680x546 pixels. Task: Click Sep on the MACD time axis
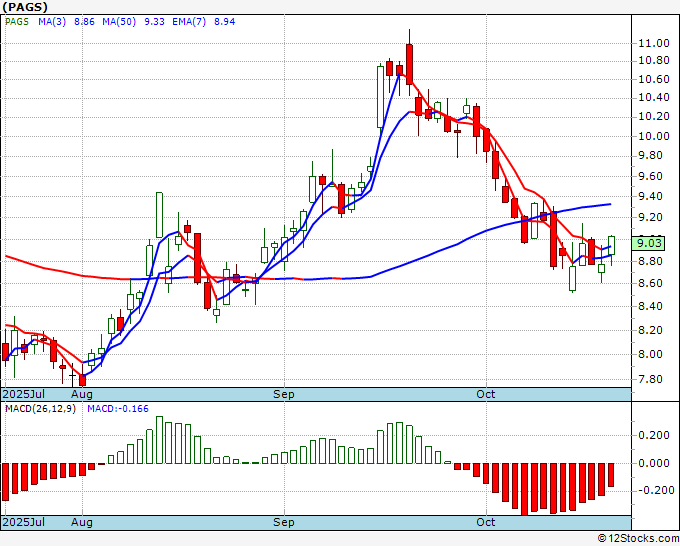click(x=284, y=522)
